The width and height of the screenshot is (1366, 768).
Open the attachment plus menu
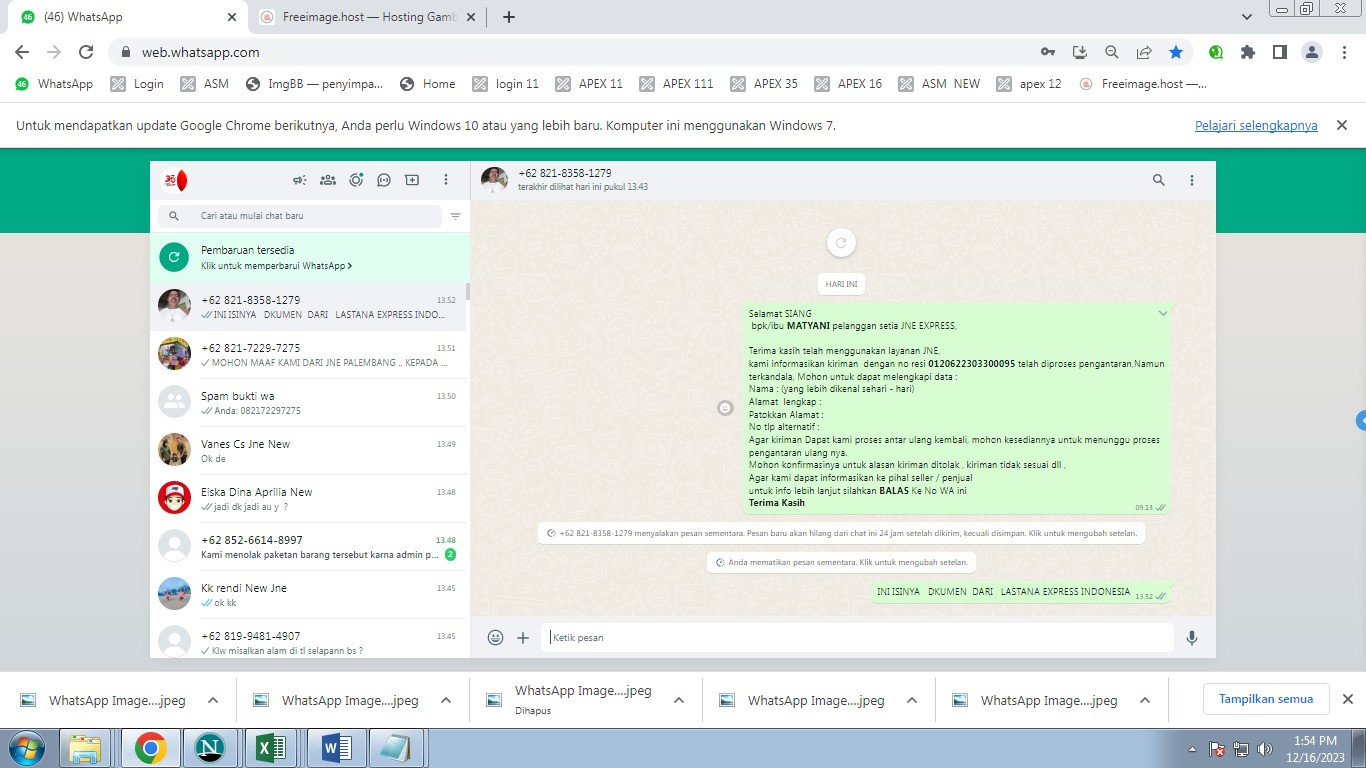[523, 637]
